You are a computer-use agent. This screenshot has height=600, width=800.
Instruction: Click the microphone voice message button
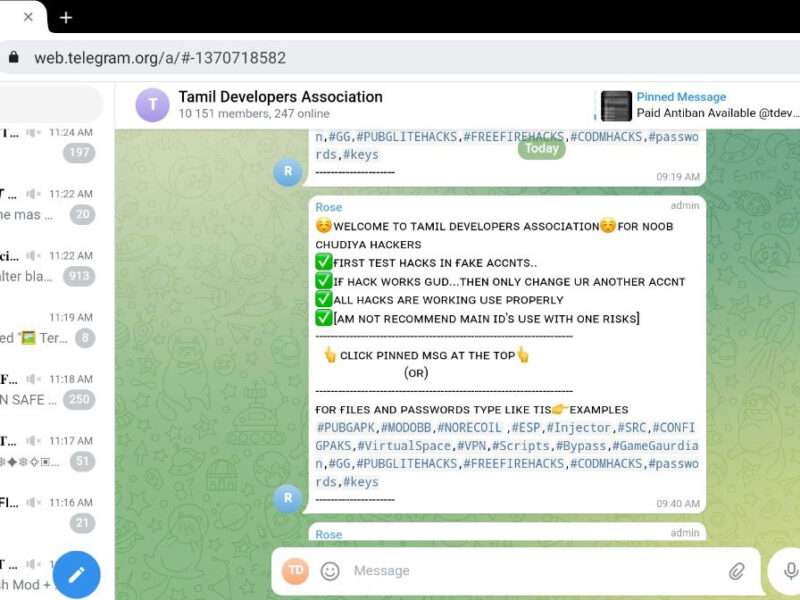point(790,571)
